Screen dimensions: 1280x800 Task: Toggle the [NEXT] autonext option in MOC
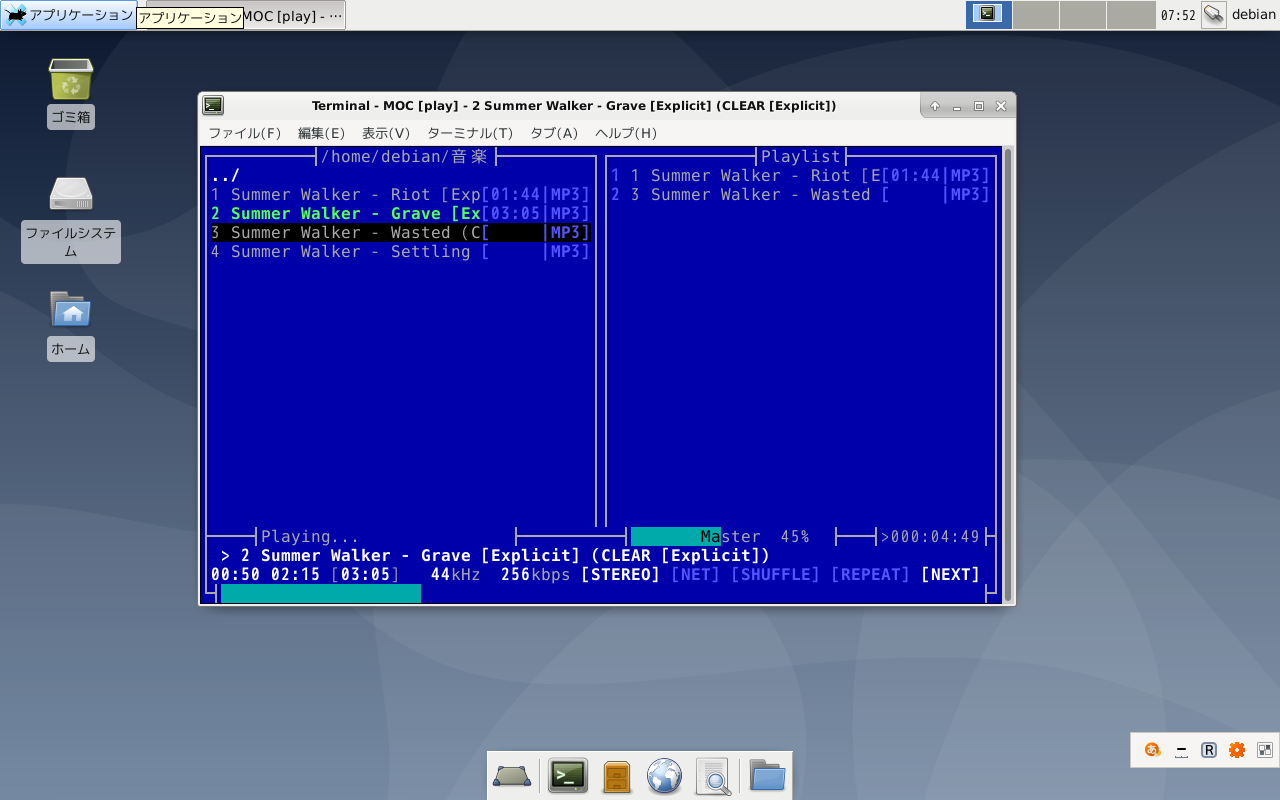pos(951,575)
